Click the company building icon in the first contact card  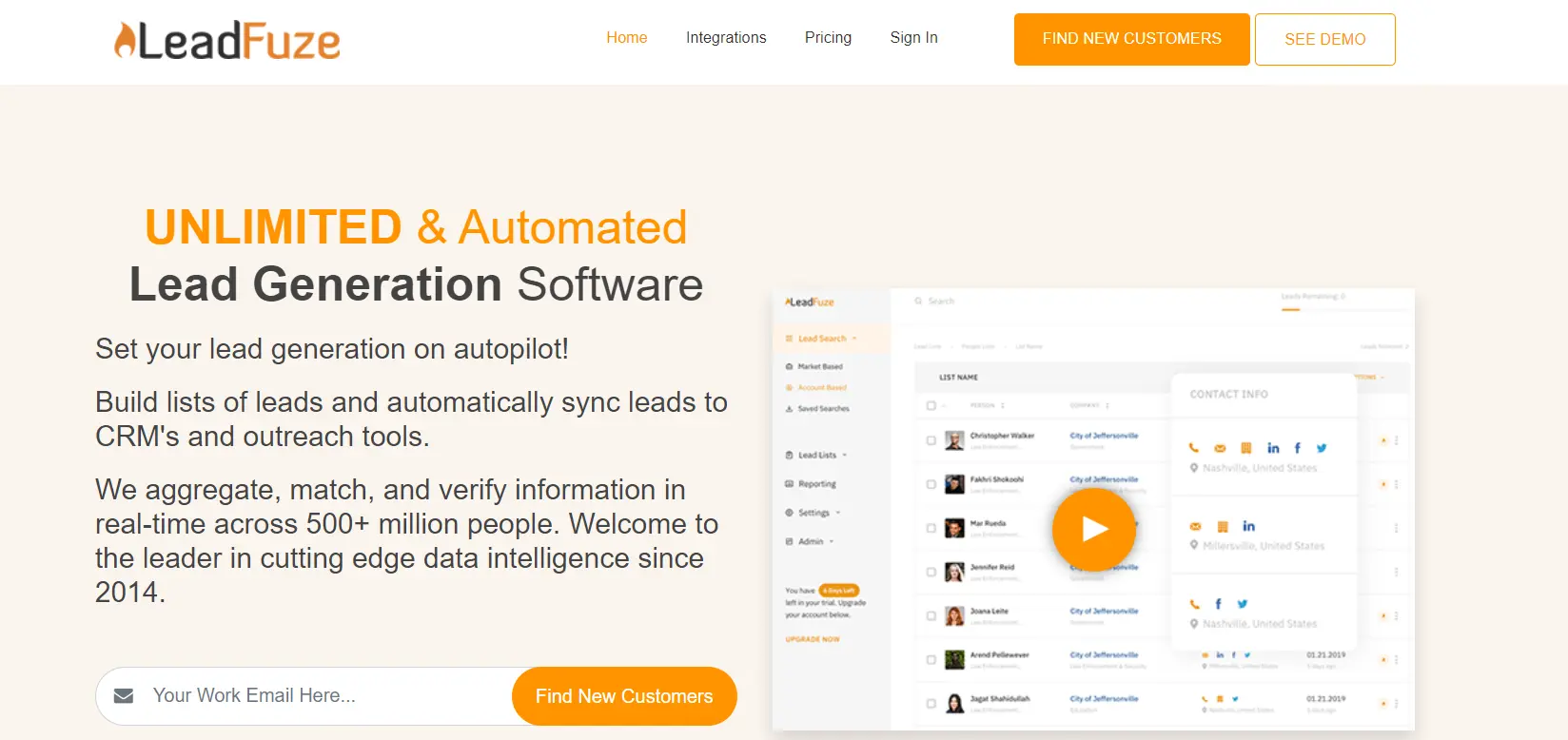tap(1245, 448)
